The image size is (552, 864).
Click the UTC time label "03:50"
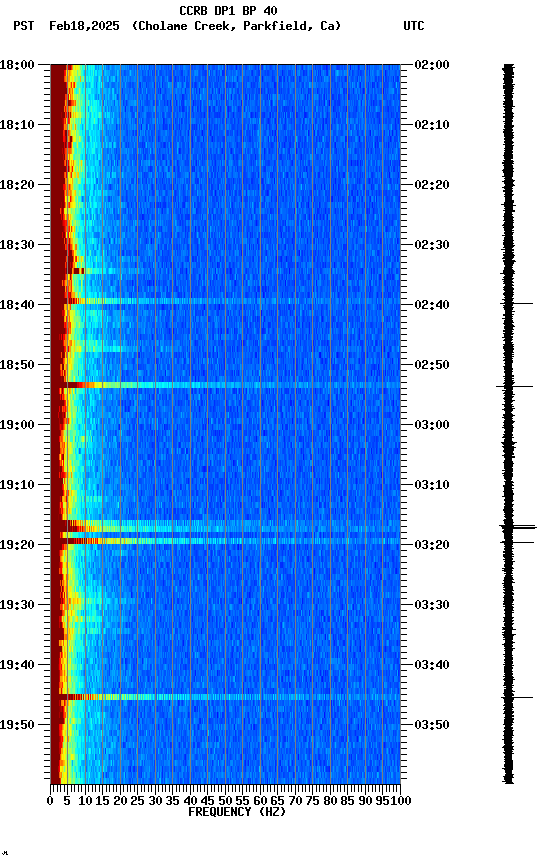[432, 725]
